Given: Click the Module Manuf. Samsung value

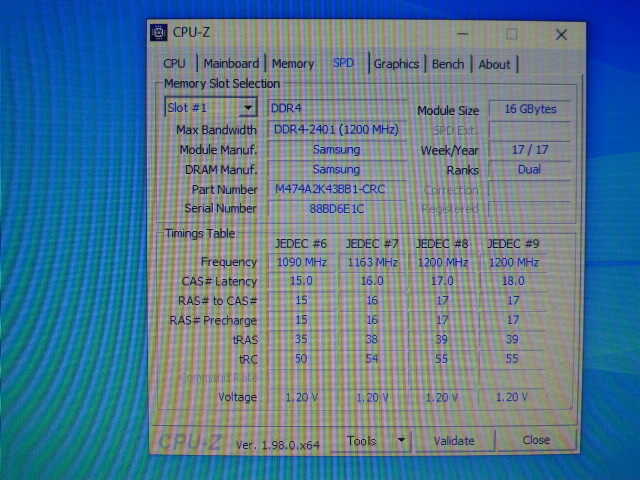Looking at the screenshot, I should pos(337,149).
